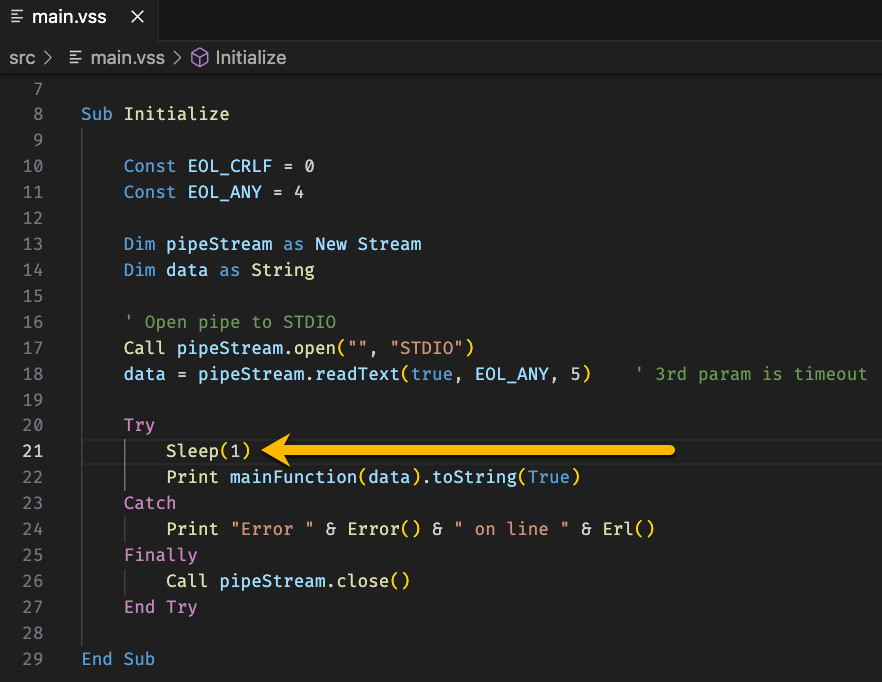
Task: Click Erl() on line 24
Action: click(x=628, y=529)
